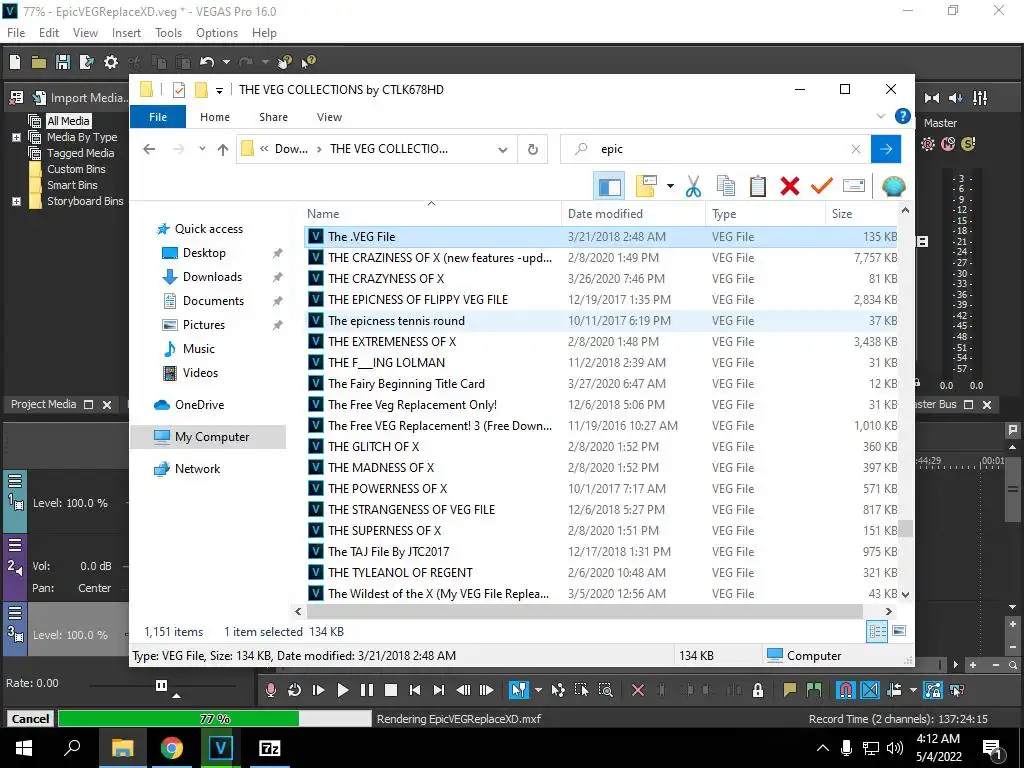The image size is (1024, 768).
Task: Open the Auto Ripple mode dropdown arrow
Action: tap(913, 690)
